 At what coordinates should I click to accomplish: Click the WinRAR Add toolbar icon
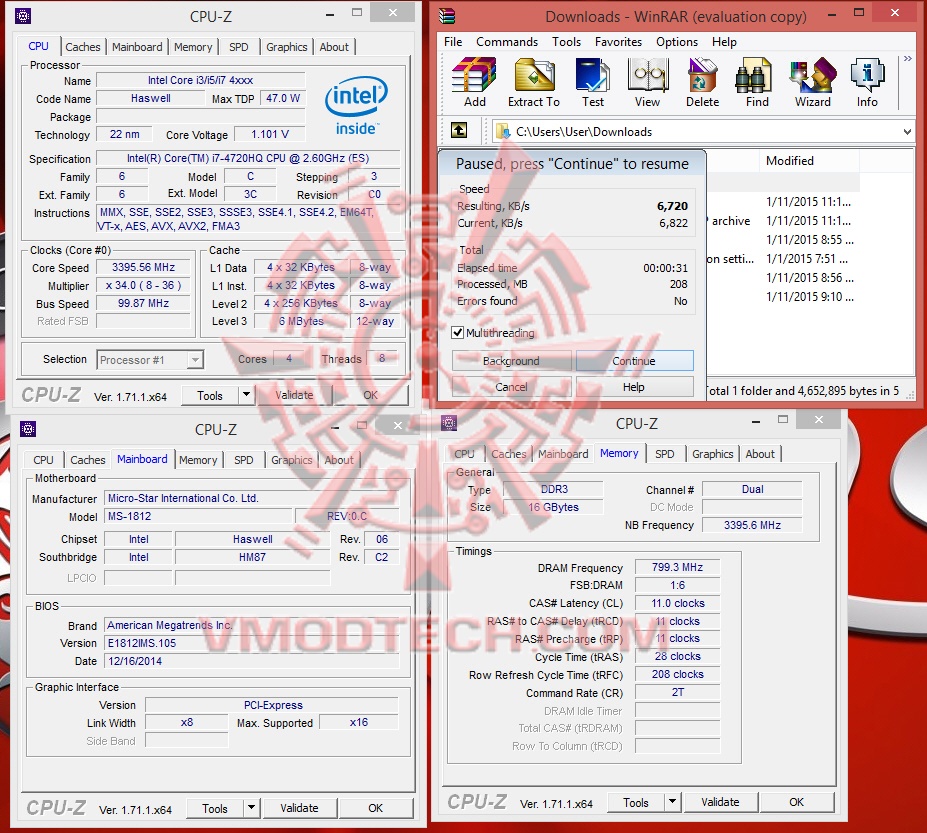point(474,83)
